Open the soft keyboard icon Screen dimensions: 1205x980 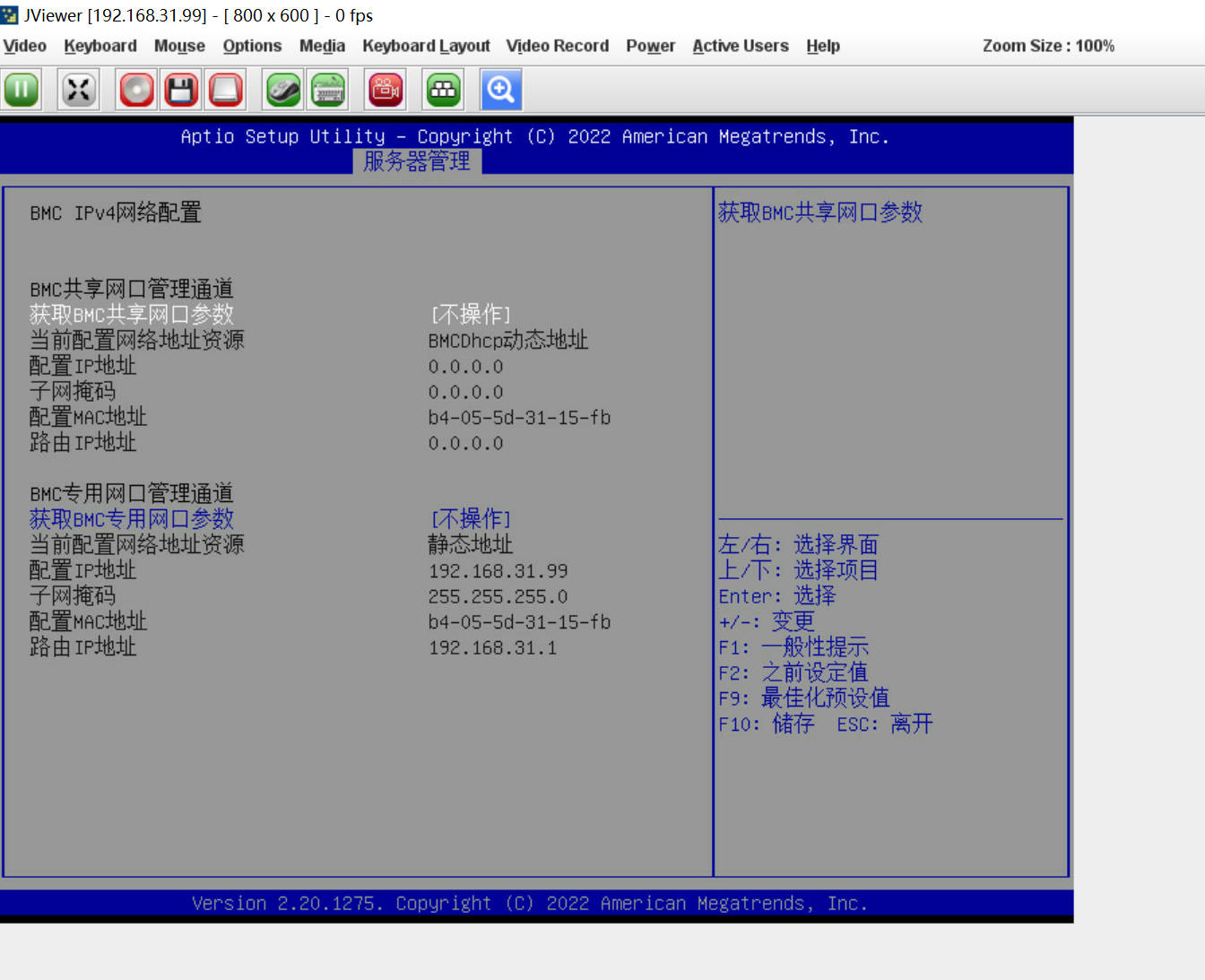(328, 90)
